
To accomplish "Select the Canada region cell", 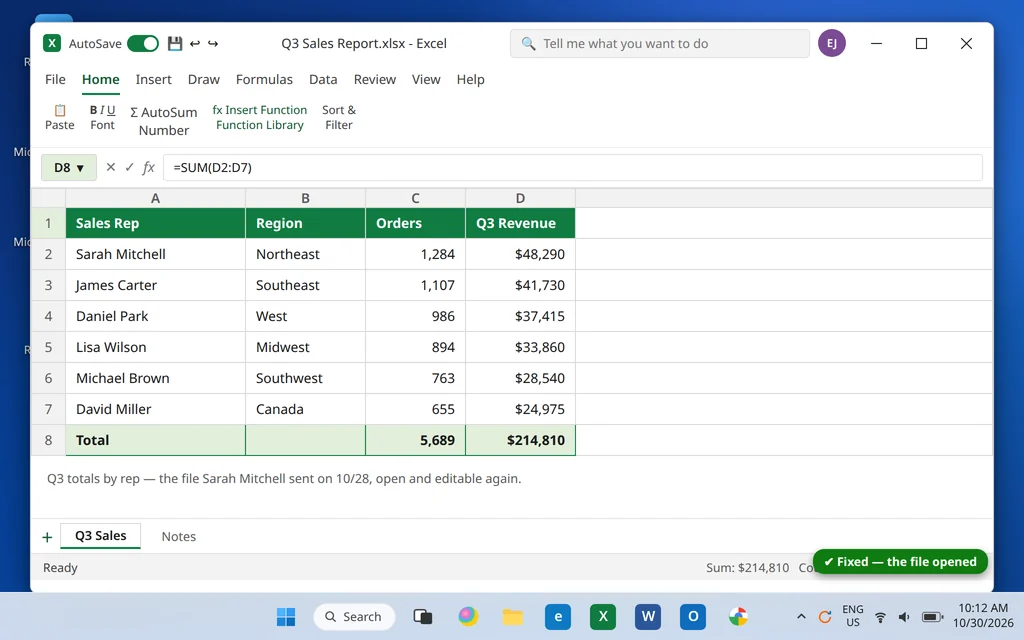I will pyautogui.click(x=305, y=409).
